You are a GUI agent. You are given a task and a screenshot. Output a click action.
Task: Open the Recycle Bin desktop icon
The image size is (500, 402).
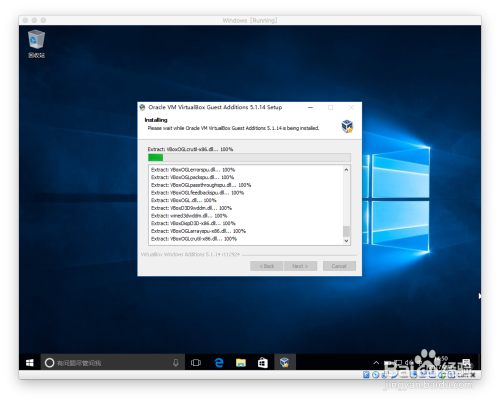click(x=36, y=44)
